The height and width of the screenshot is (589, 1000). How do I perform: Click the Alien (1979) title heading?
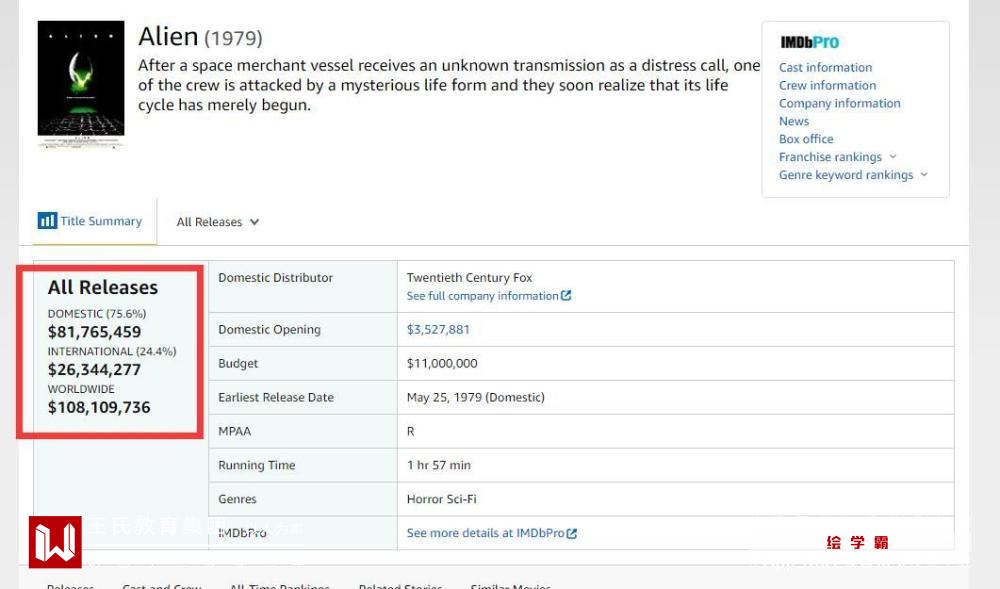pos(200,37)
